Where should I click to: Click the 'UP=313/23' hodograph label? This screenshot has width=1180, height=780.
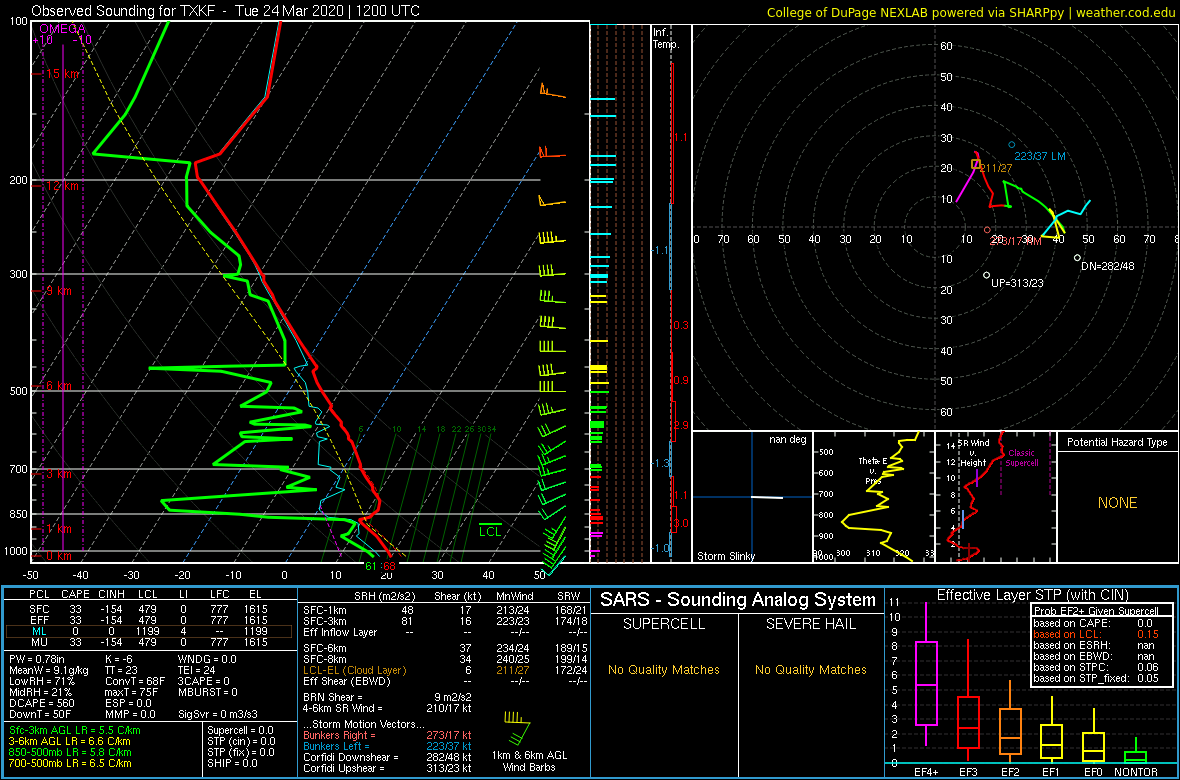click(1016, 284)
